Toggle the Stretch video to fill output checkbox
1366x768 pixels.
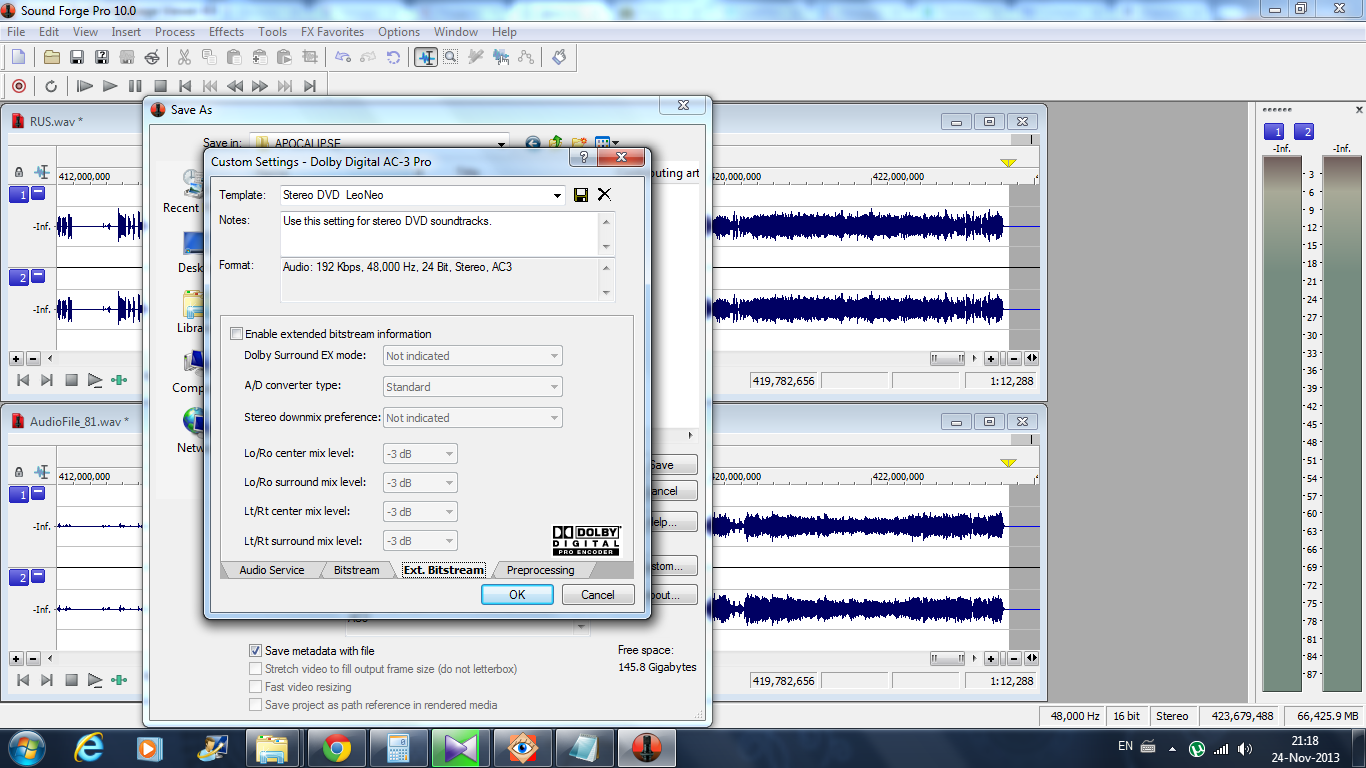click(256, 669)
